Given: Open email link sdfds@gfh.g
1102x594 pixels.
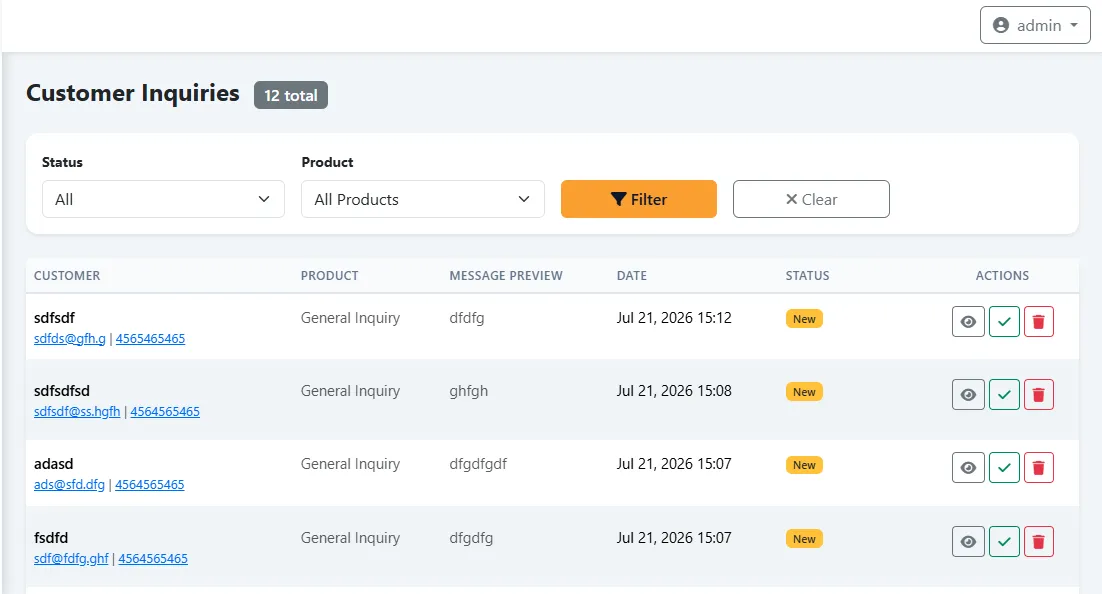Looking at the screenshot, I should (70, 339).
